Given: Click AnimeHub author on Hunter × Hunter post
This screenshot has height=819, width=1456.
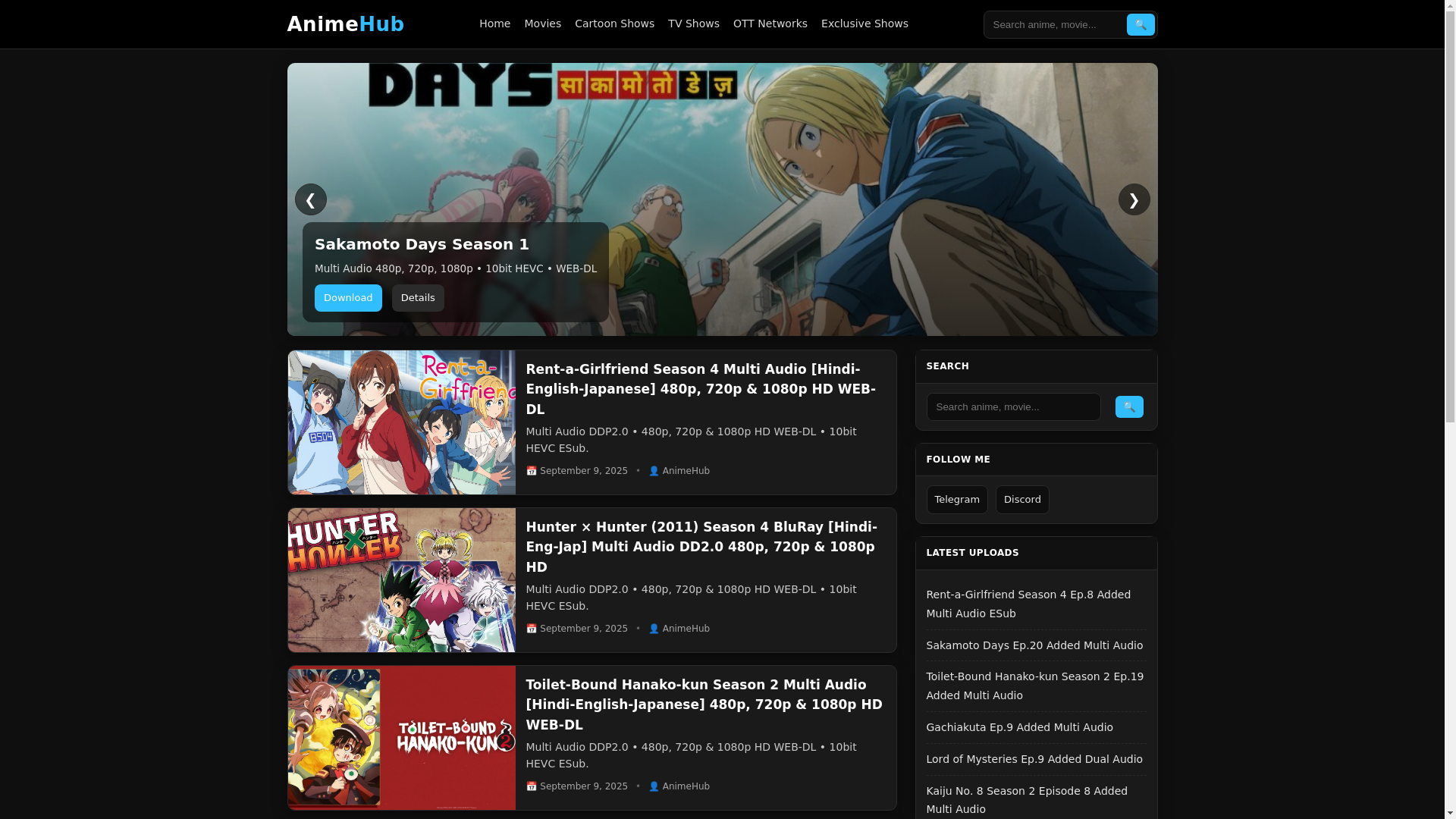Looking at the screenshot, I should click(x=686, y=629).
